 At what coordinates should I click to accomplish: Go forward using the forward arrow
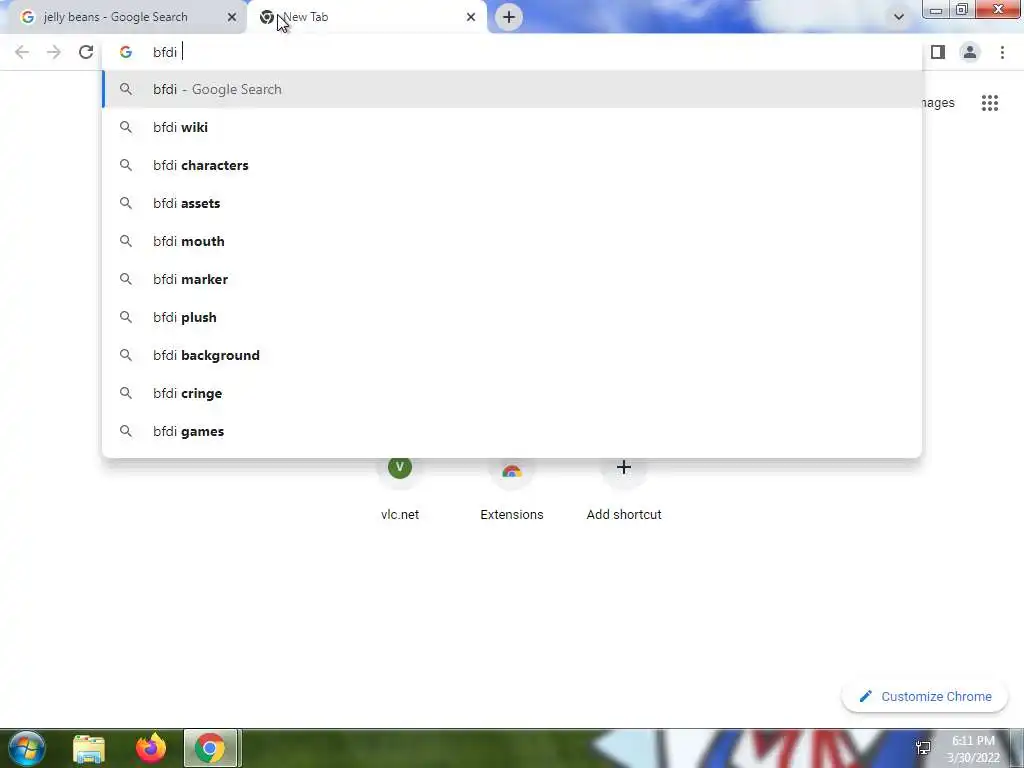click(x=54, y=52)
